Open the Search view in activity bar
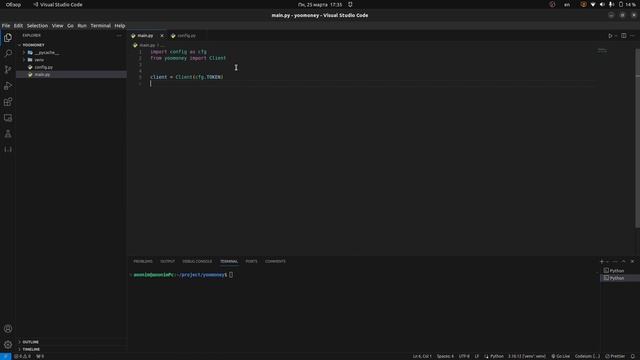Viewport: 640px width, 360px height. coord(8,53)
